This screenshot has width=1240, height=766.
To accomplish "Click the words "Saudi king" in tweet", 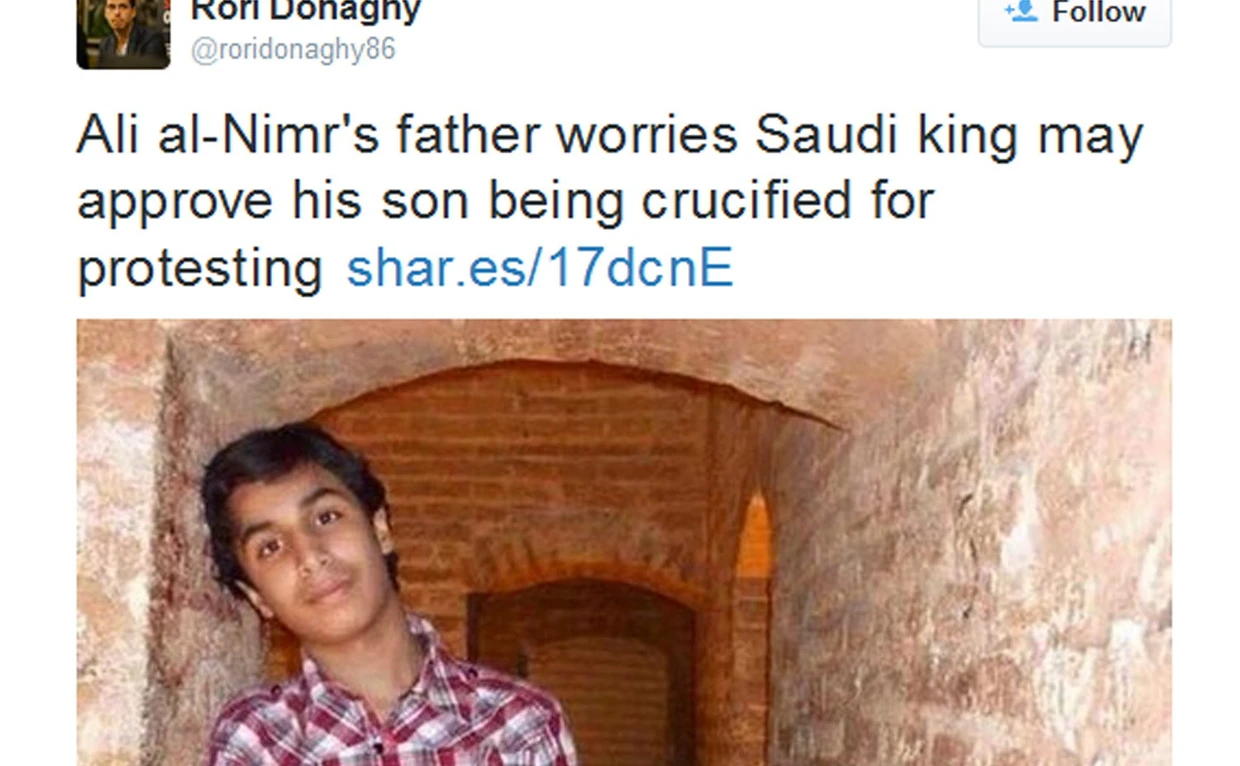I will pyautogui.click(x=887, y=137).
